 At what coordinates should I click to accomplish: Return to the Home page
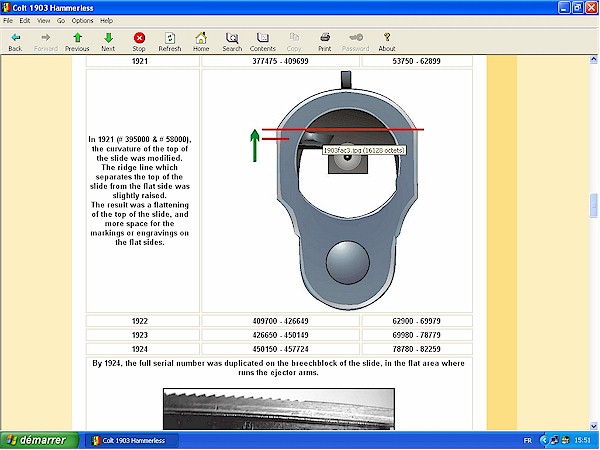click(201, 42)
